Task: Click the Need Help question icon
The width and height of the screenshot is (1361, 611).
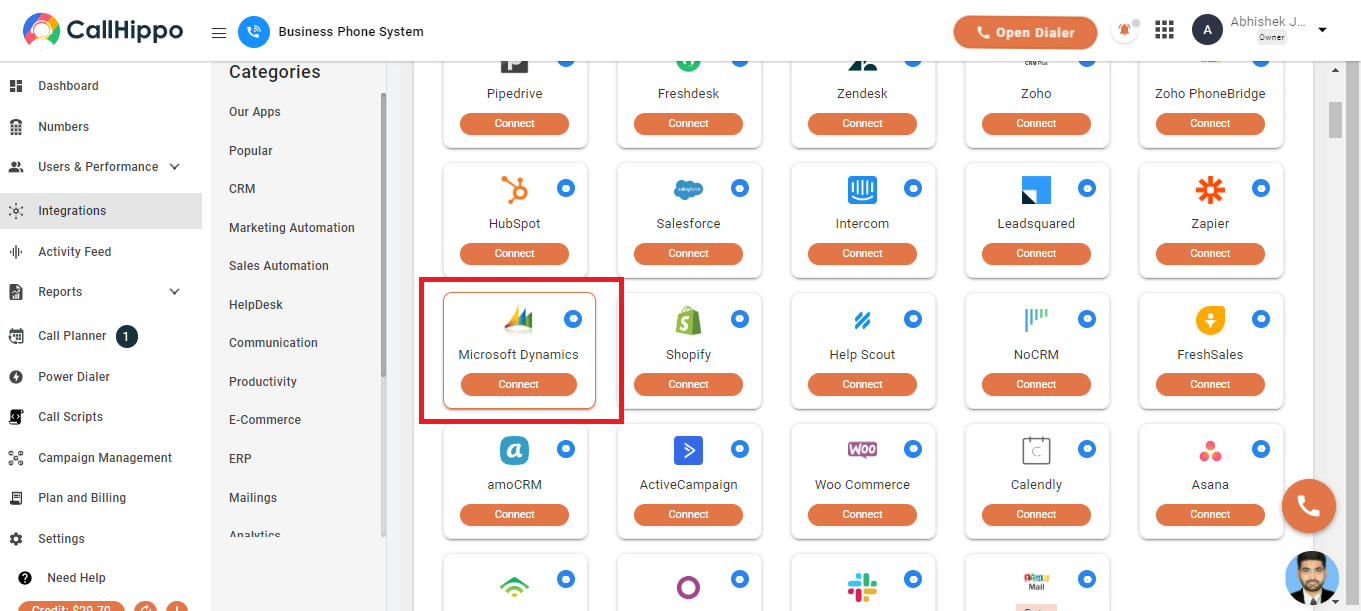Action: coord(25,578)
